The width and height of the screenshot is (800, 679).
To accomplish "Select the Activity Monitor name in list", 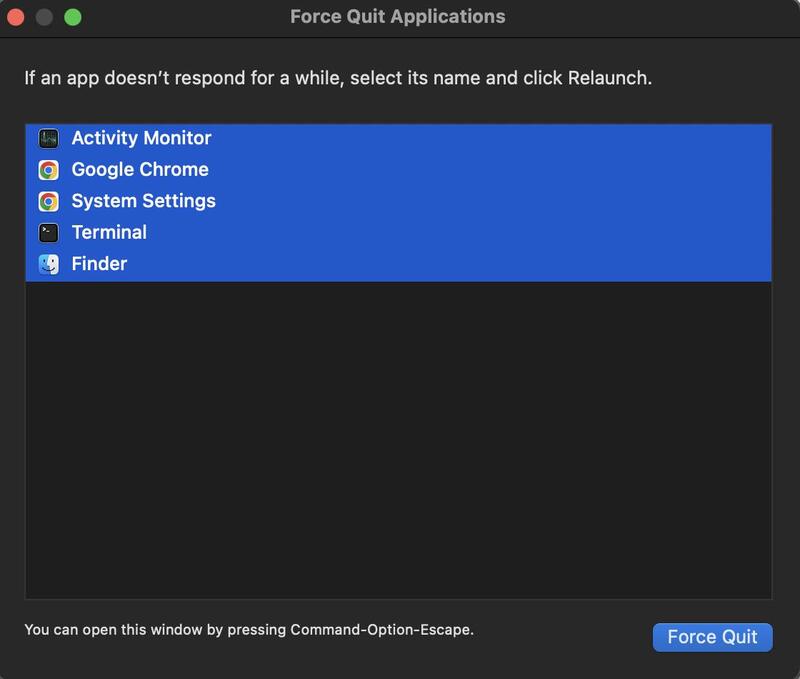I will pos(141,138).
